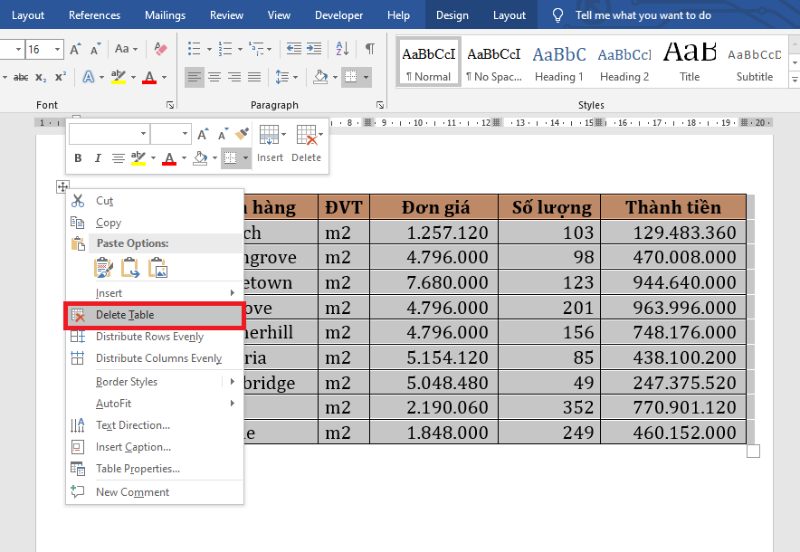Choose paste as Picture option

158,268
